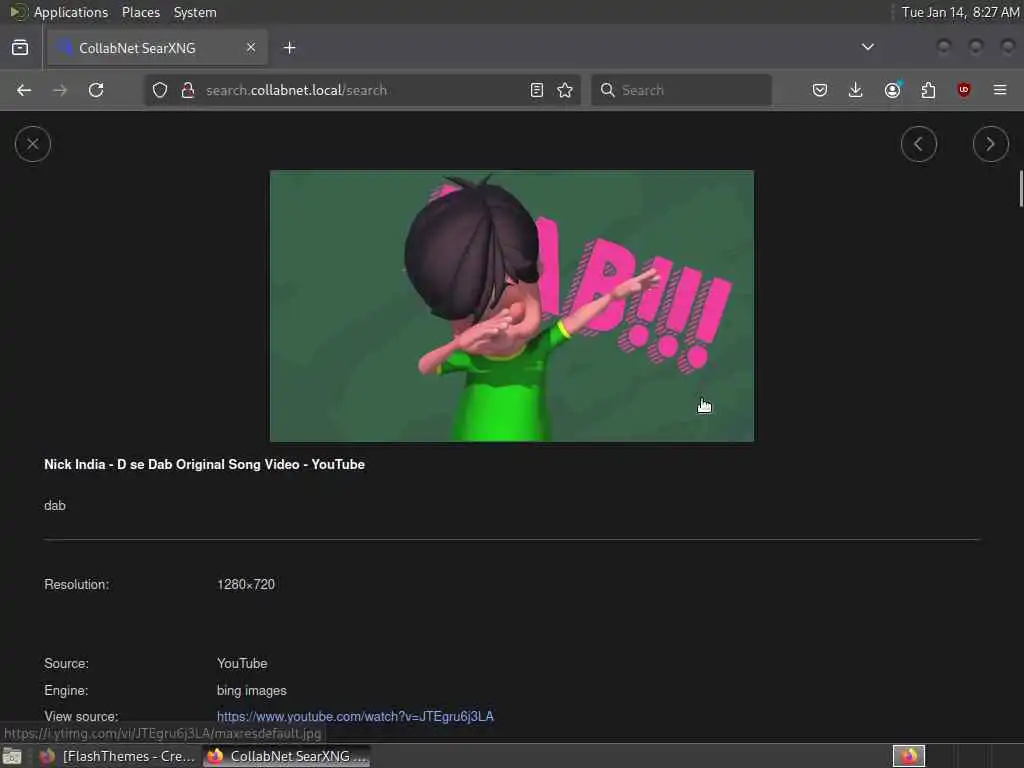Expand the list all tabs chevron

[x=867, y=47]
